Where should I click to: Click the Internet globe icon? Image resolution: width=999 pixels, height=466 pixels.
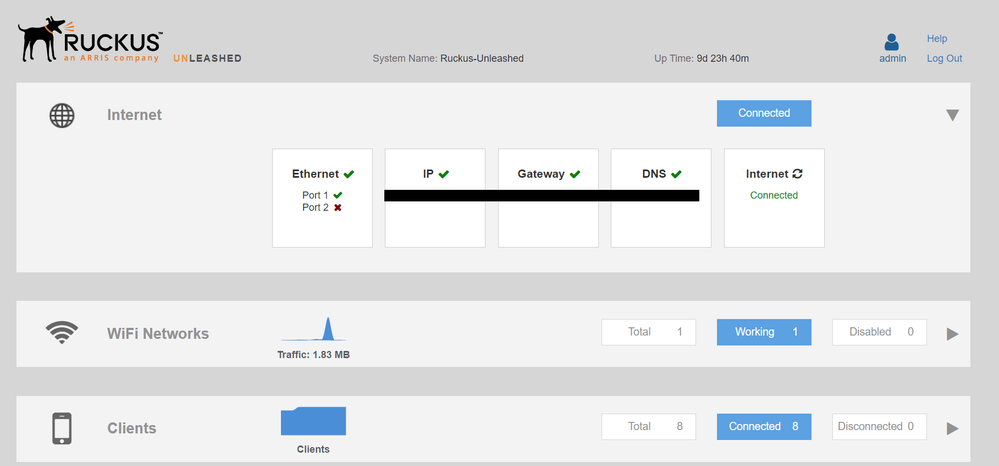(62, 115)
